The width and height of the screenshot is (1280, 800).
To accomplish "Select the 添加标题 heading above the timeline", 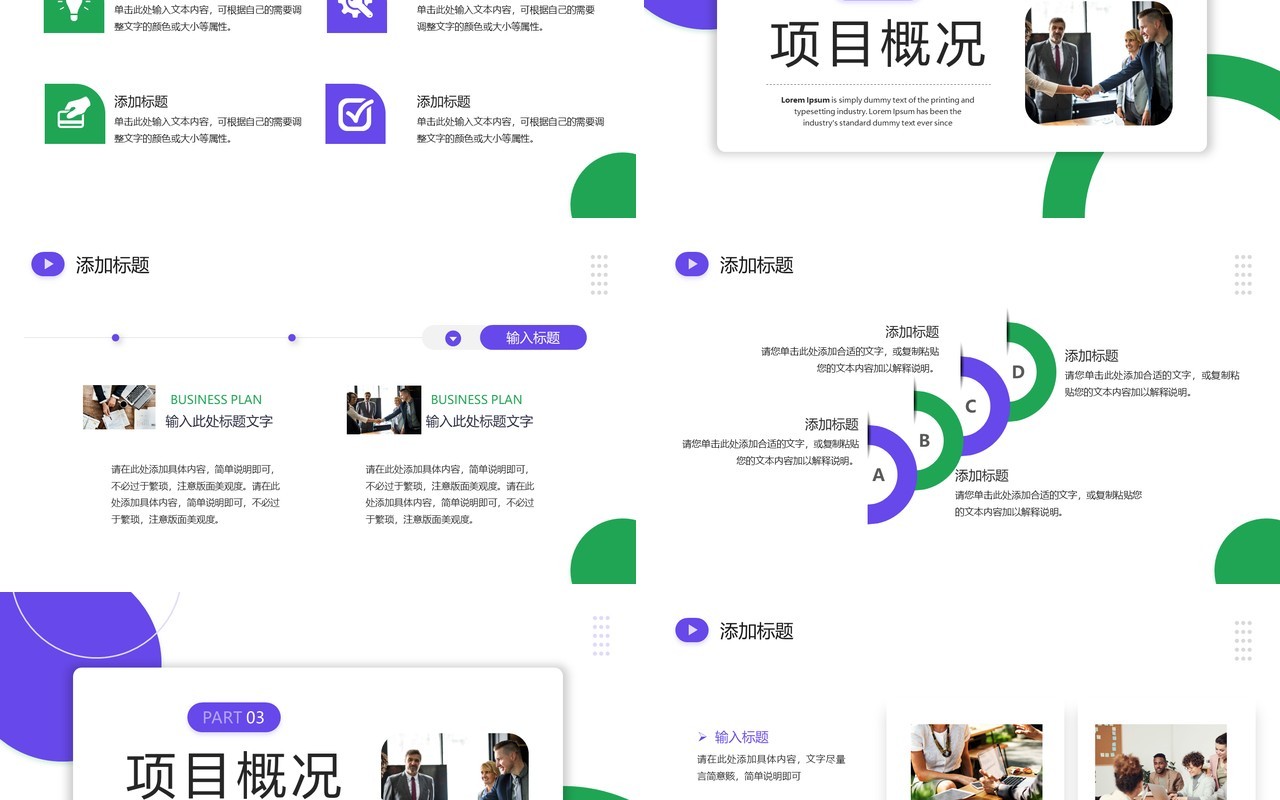I will click(113, 265).
